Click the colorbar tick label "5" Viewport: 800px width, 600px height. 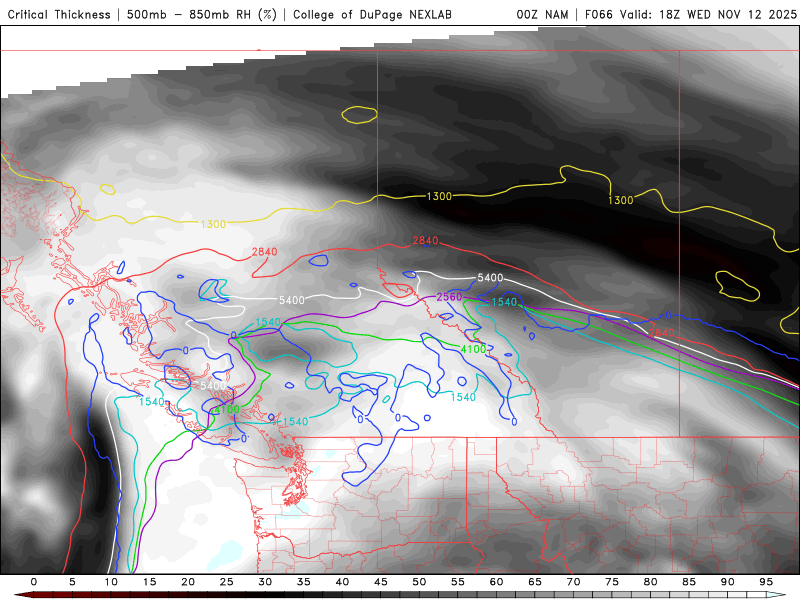72,582
